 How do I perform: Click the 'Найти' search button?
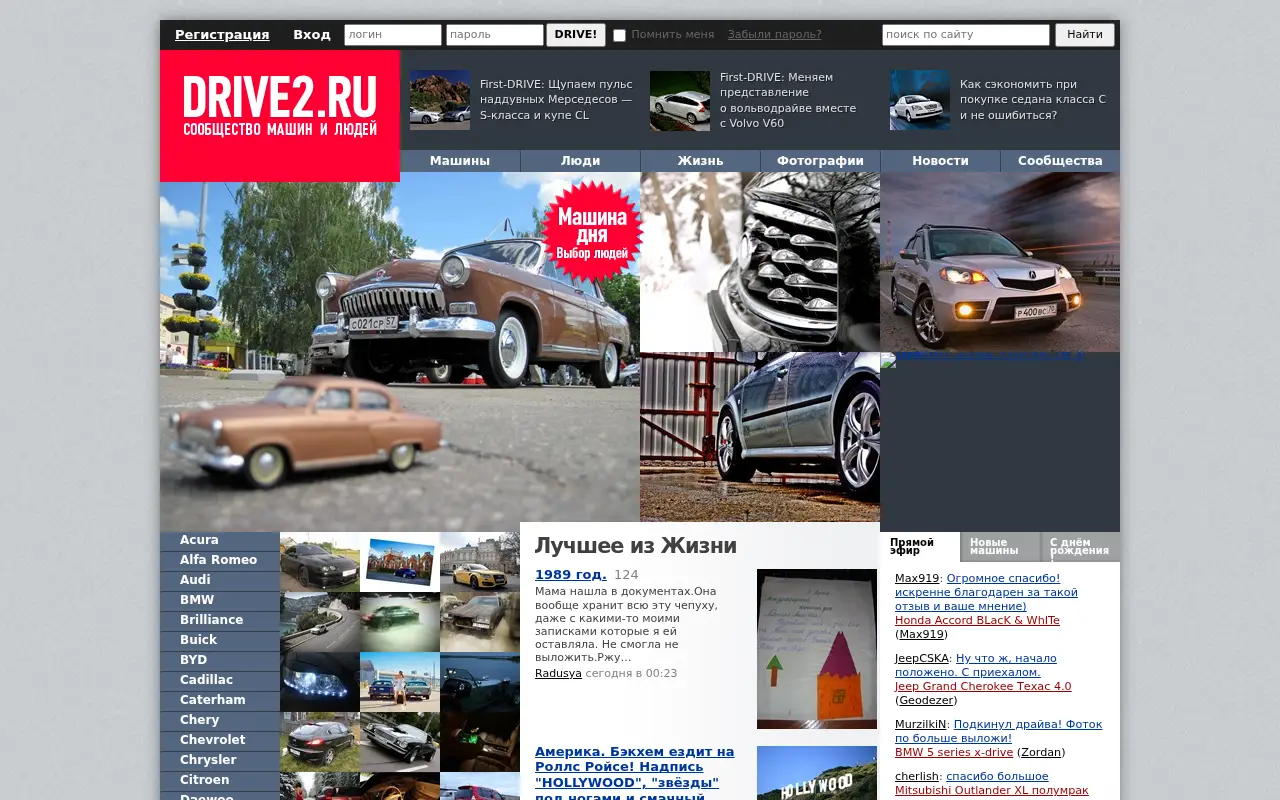click(x=1085, y=35)
